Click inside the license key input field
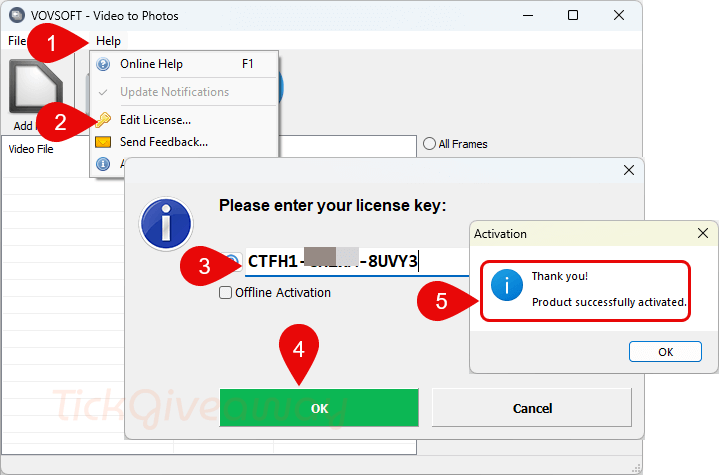 click(357, 261)
